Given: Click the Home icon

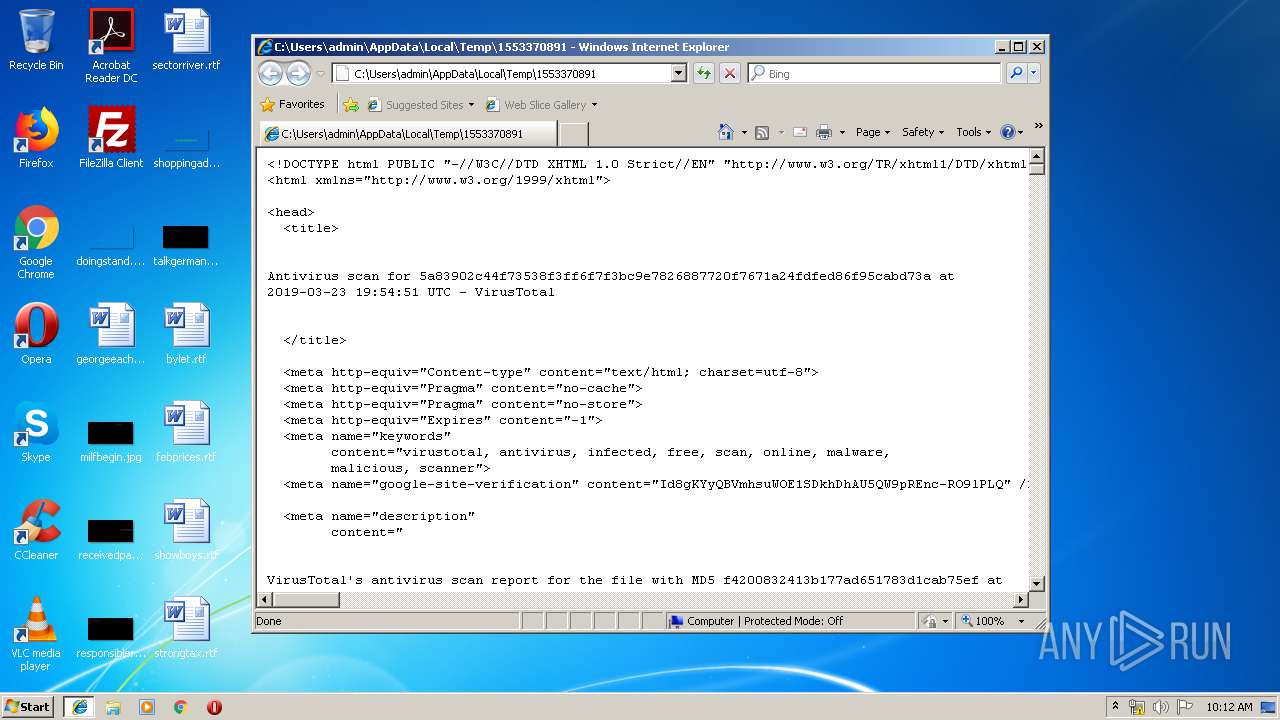Looking at the screenshot, I should [726, 132].
